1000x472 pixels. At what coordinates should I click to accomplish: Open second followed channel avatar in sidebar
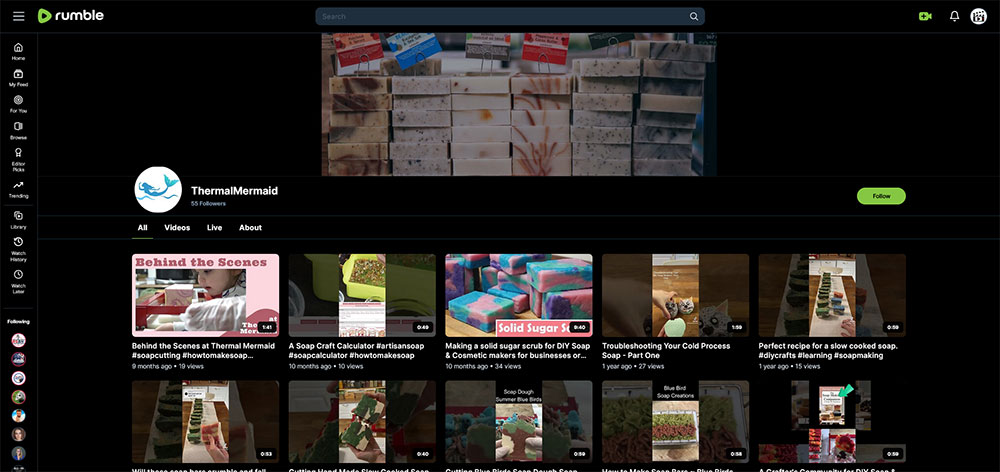point(18,359)
